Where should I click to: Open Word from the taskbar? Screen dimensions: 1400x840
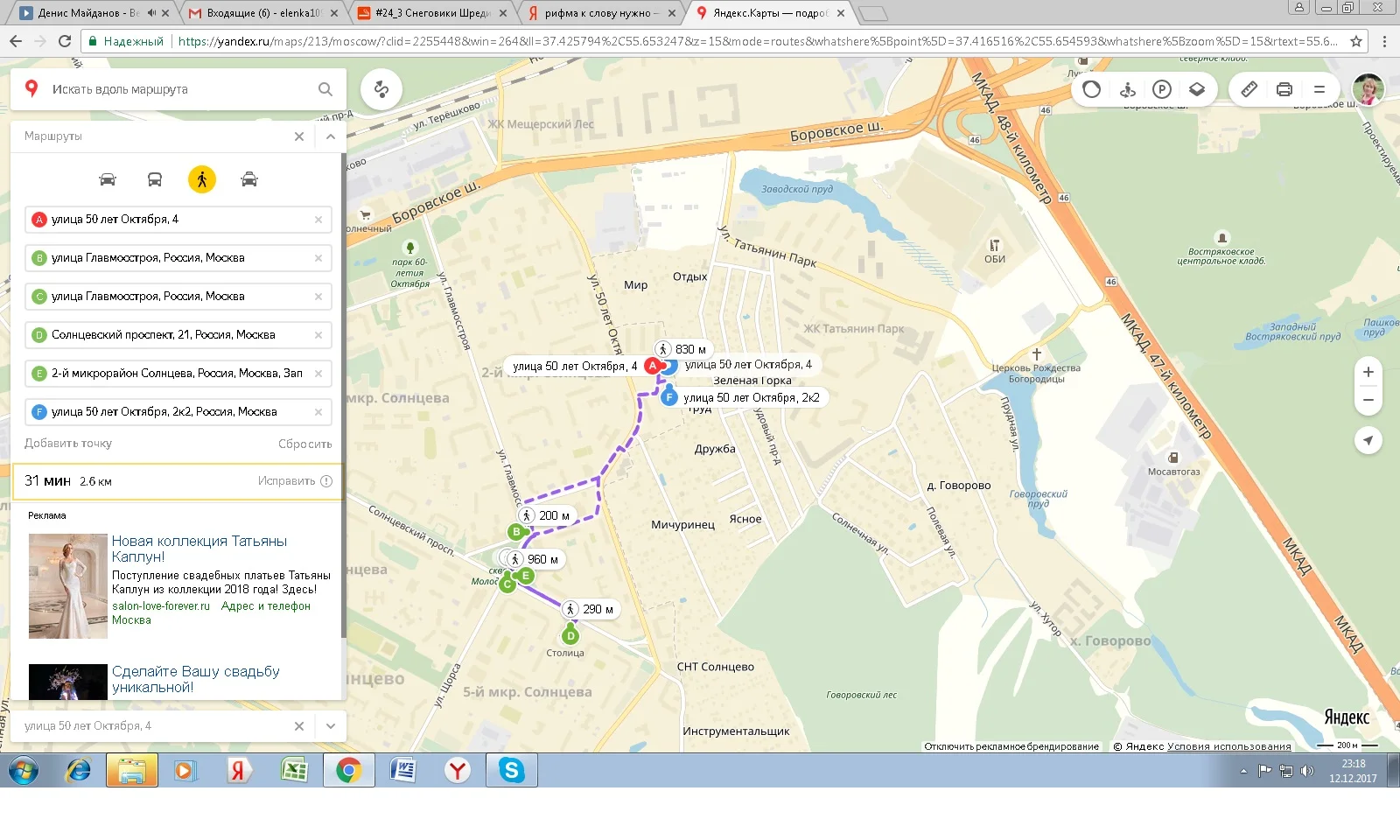click(402, 770)
